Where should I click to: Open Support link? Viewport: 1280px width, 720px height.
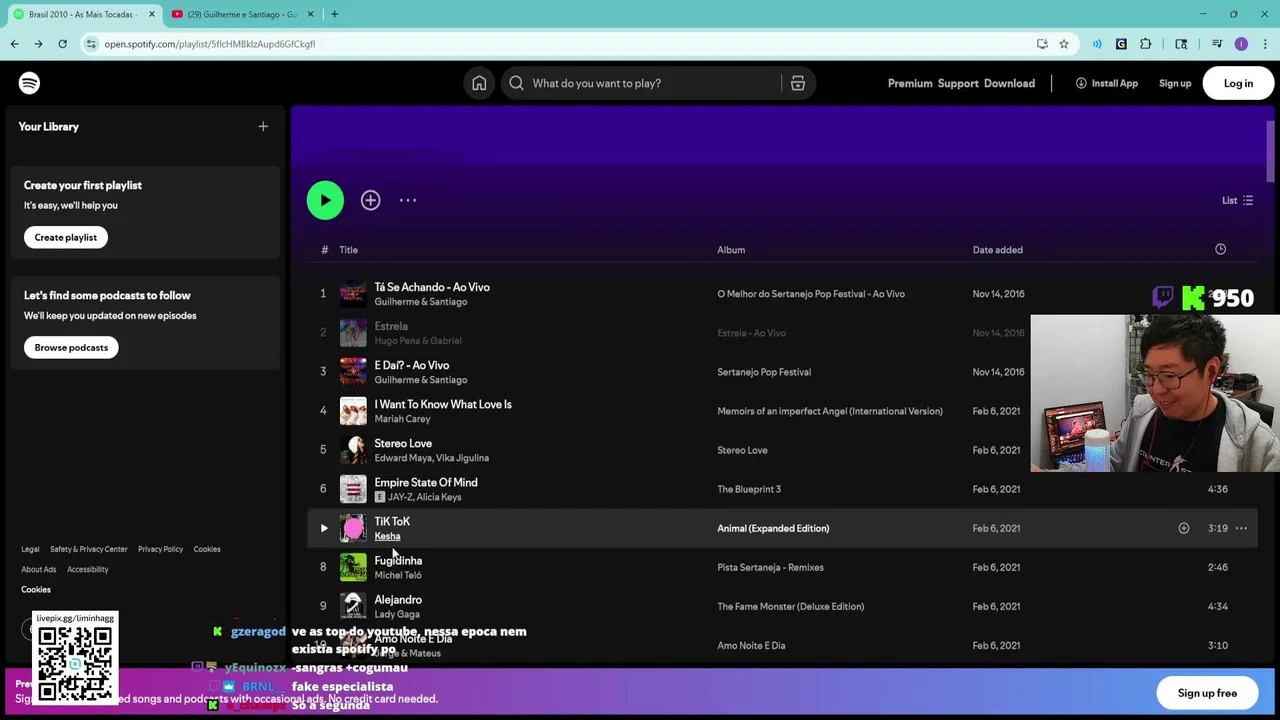[x=958, y=83]
